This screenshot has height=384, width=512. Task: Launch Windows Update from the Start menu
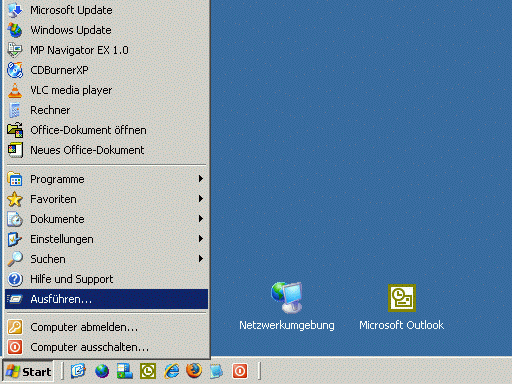(106, 30)
